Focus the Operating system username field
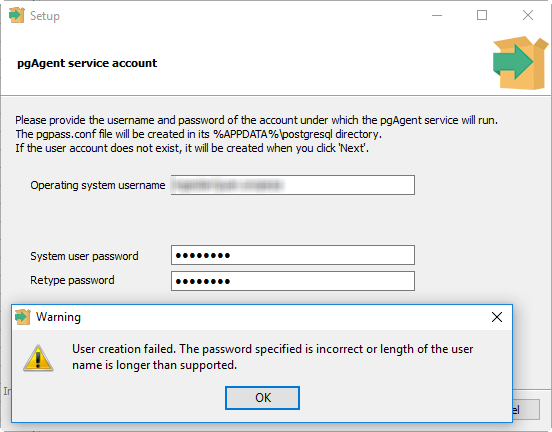This screenshot has width=552, height=432. pyautogui.click(x=293, y=185)
